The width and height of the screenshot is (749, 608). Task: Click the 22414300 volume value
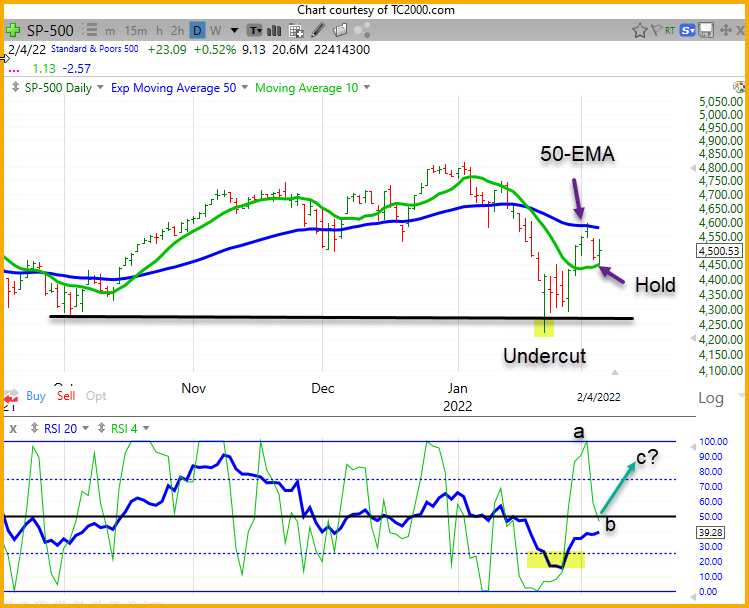(x=342, y=50)
